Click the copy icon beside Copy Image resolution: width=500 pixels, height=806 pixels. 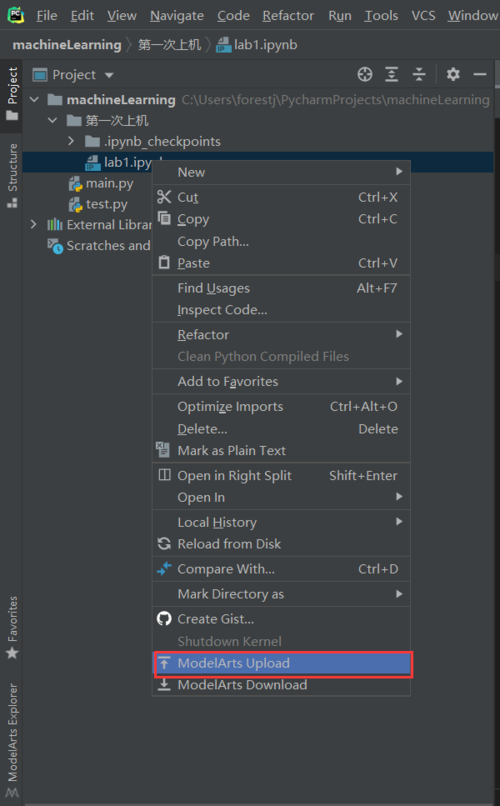[x=164, y=218]
